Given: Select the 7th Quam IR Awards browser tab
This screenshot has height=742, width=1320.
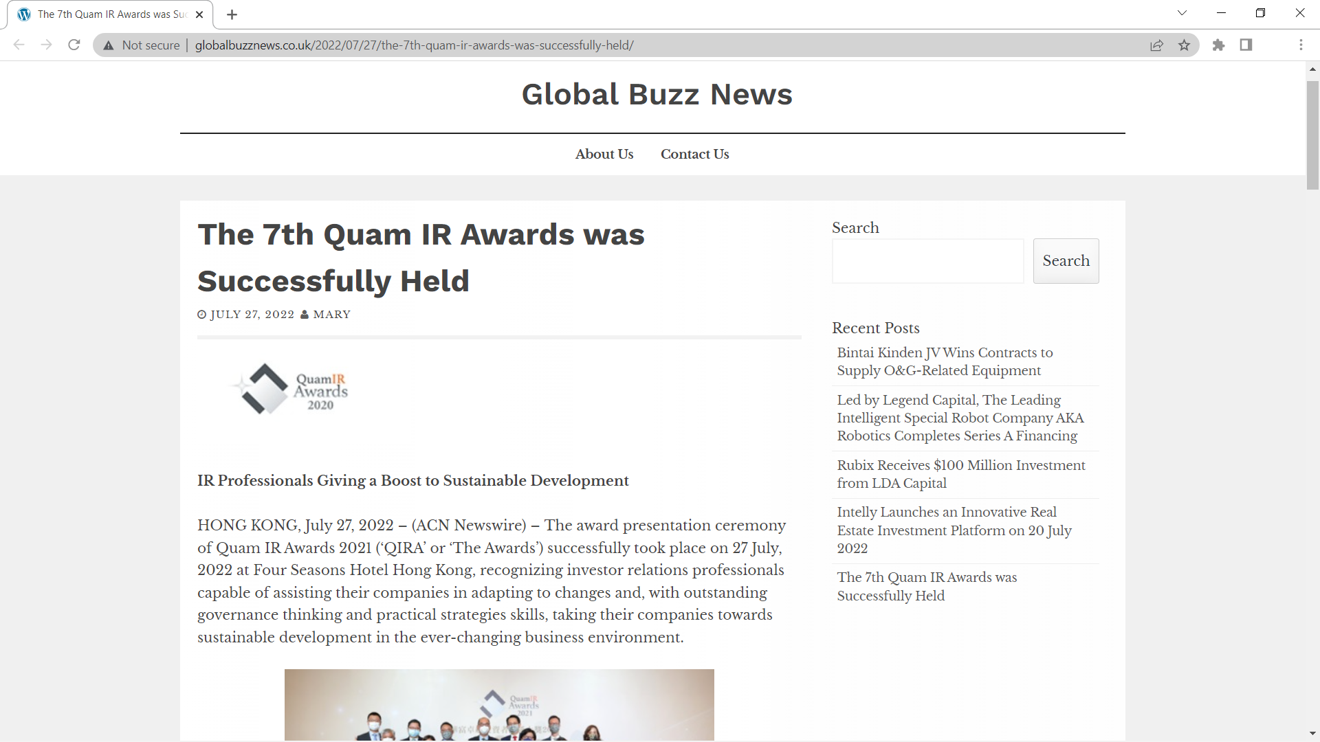Looking at the screenshot, I should click(110, 15).
